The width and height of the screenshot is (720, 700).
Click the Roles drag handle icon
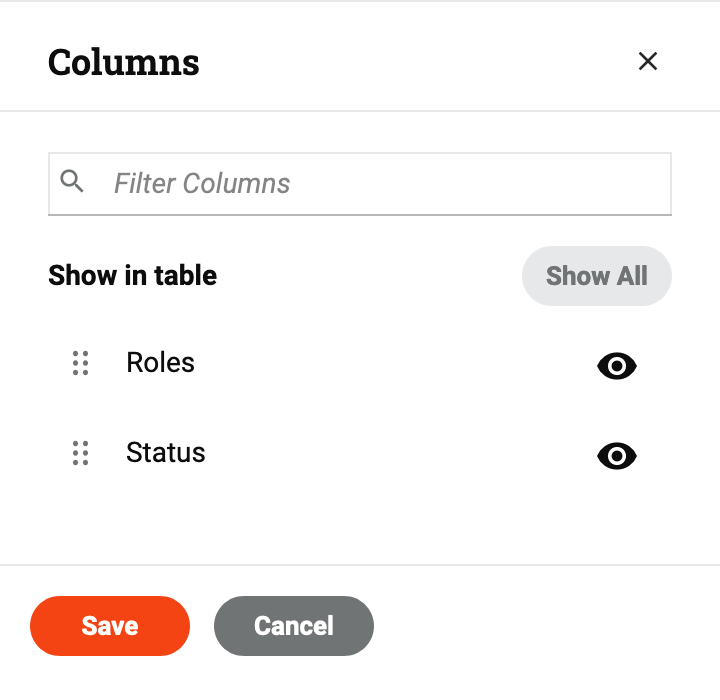coord(81,363)
